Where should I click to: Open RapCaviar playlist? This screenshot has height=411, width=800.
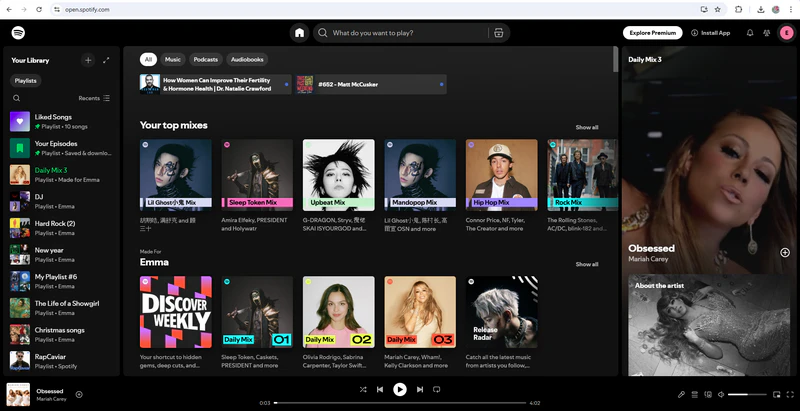pyautogui.click(x=62, y=361)
